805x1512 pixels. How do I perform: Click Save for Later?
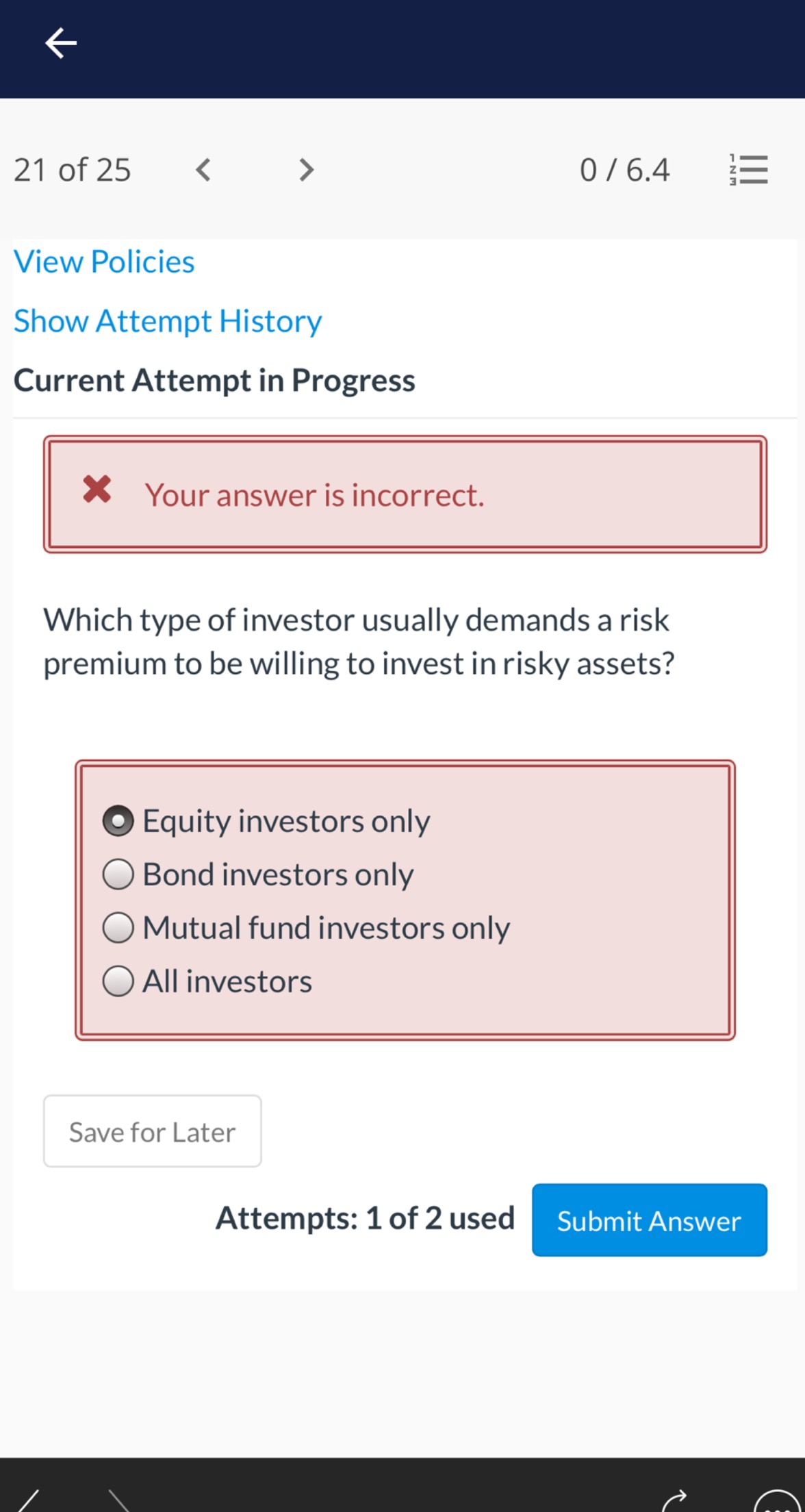(x=151, y=1131)
